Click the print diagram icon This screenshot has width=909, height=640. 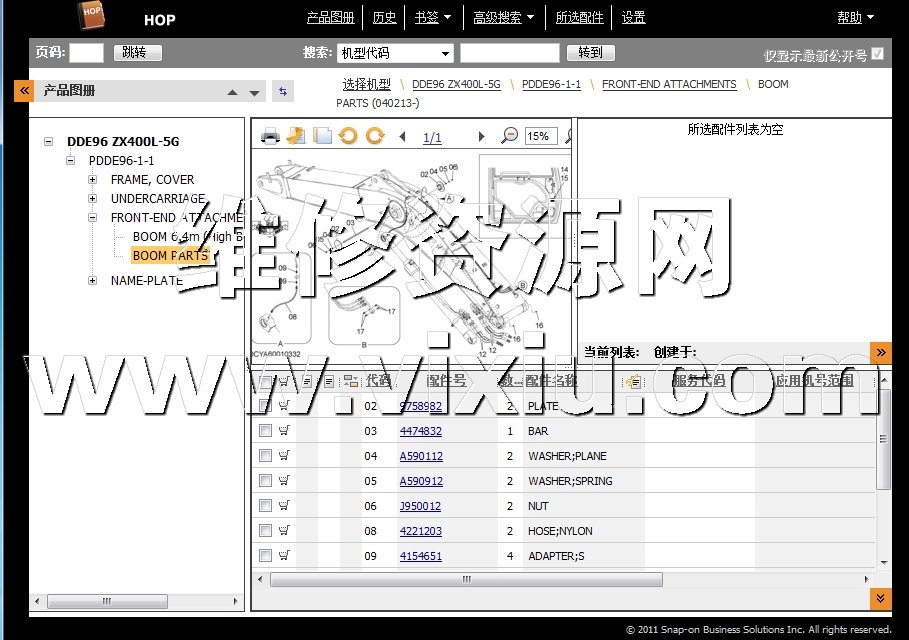point(270,136)
